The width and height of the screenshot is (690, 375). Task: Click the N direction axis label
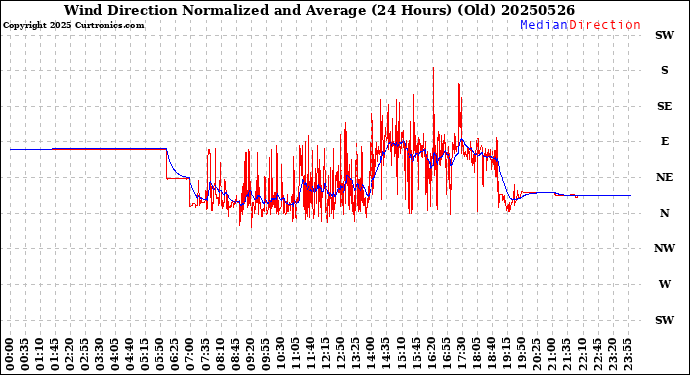pyautogui.click(x=664, y=213)
